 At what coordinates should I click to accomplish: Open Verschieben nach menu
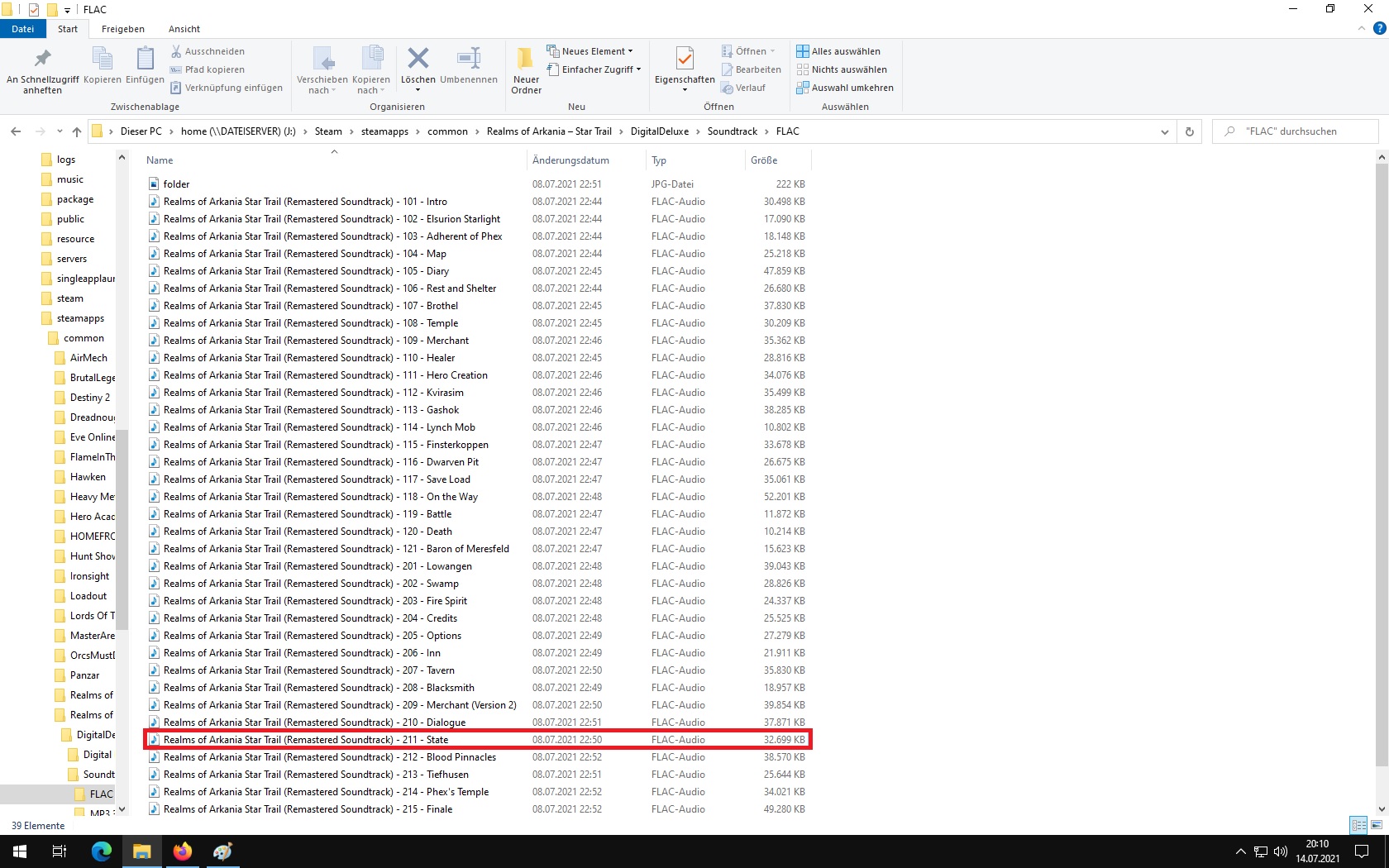click(x=322, y=70)
